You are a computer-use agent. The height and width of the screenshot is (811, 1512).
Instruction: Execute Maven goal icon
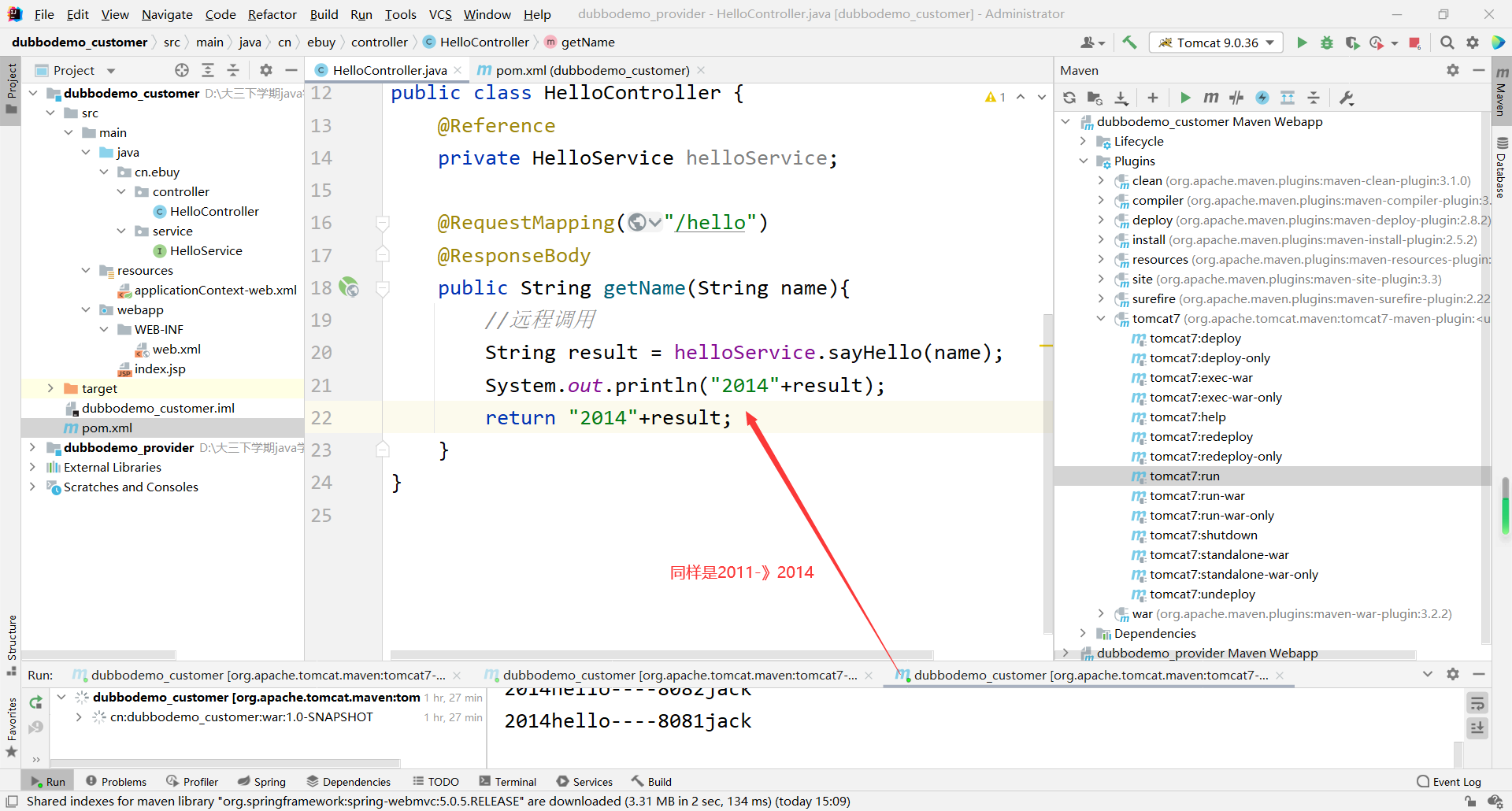point(1211,98)
